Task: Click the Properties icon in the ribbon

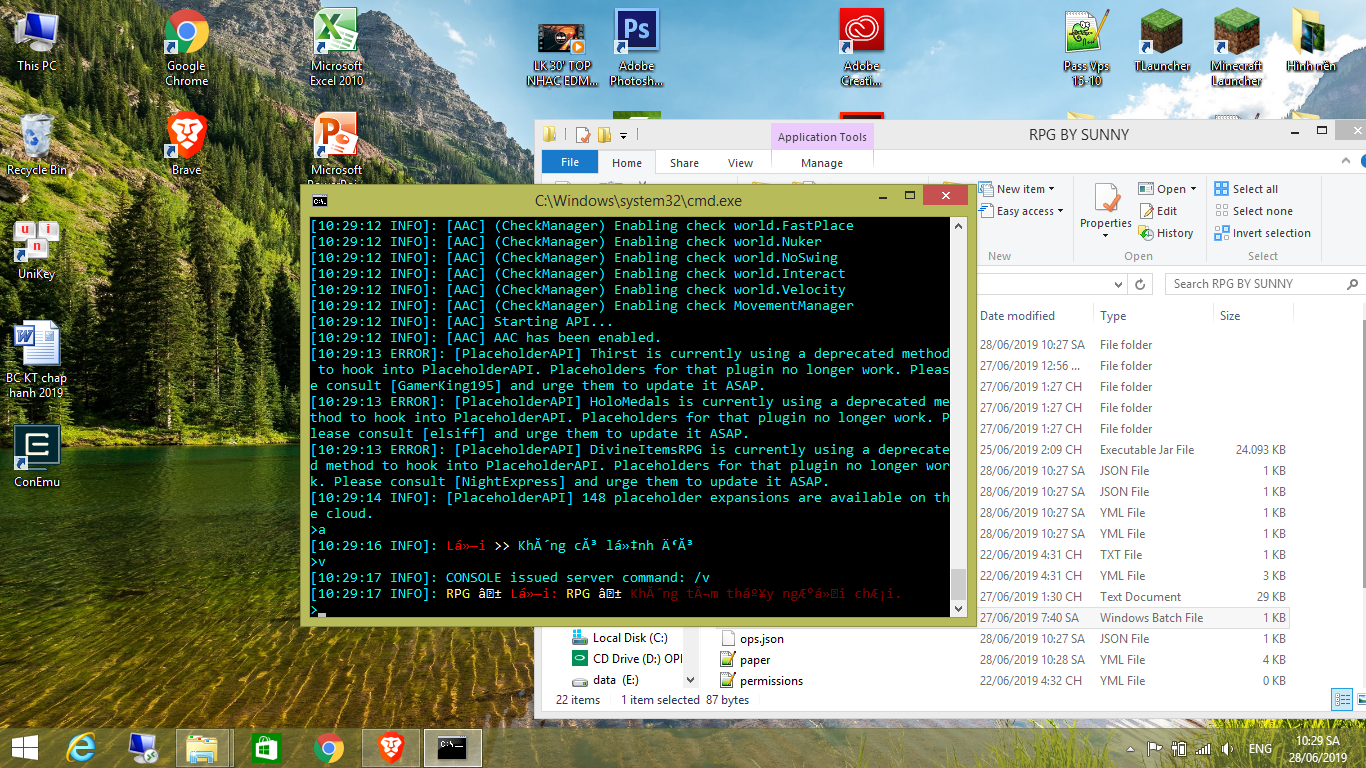Action: coord(1105,207)
